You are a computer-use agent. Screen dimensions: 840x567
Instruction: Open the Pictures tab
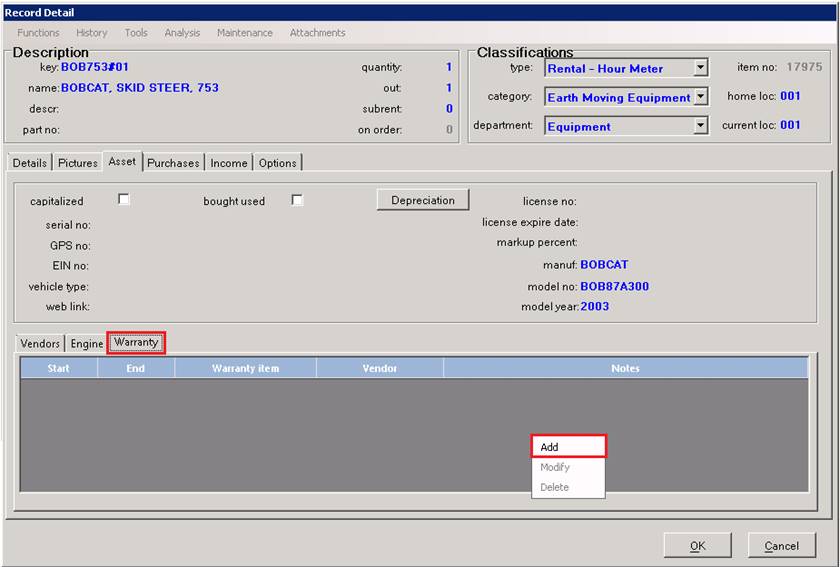(77, 163)
